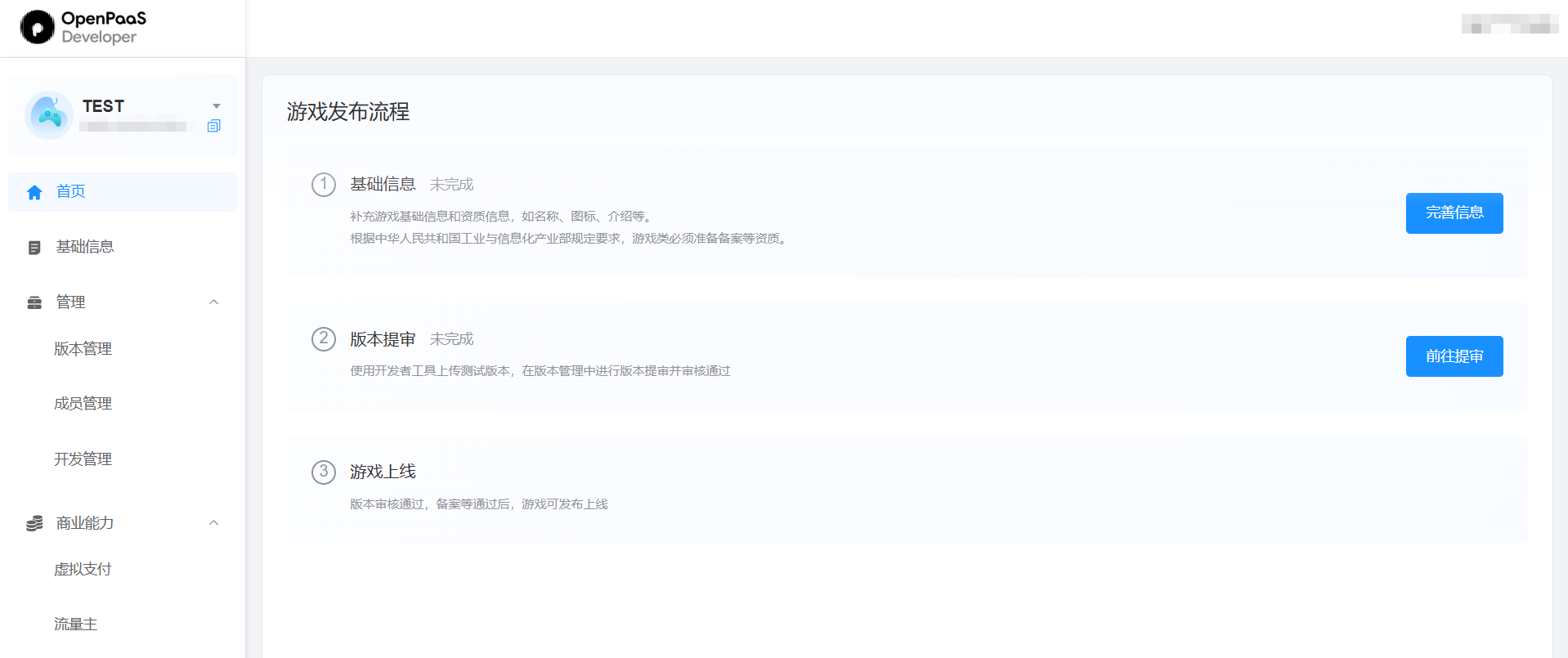Click step 2 circle for 版本提审
The image size is (1568, 658).
click(x=324, y=339)
